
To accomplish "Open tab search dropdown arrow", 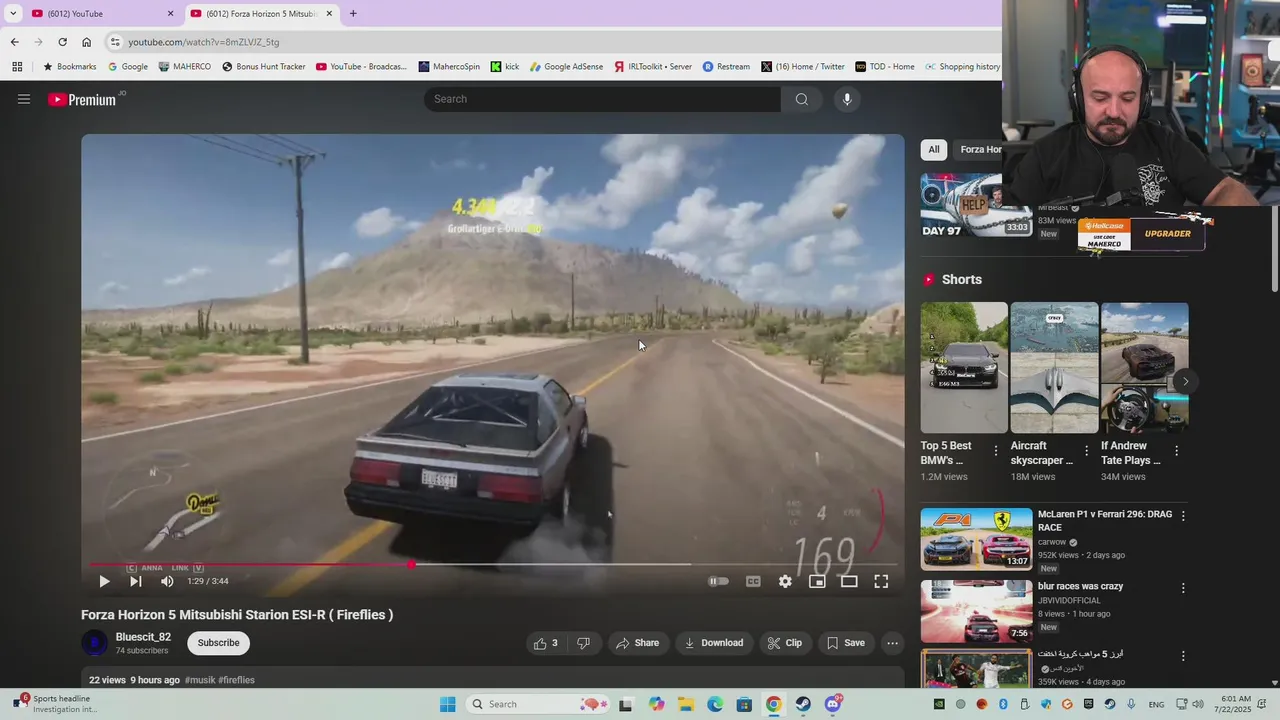I will [13, 14].
